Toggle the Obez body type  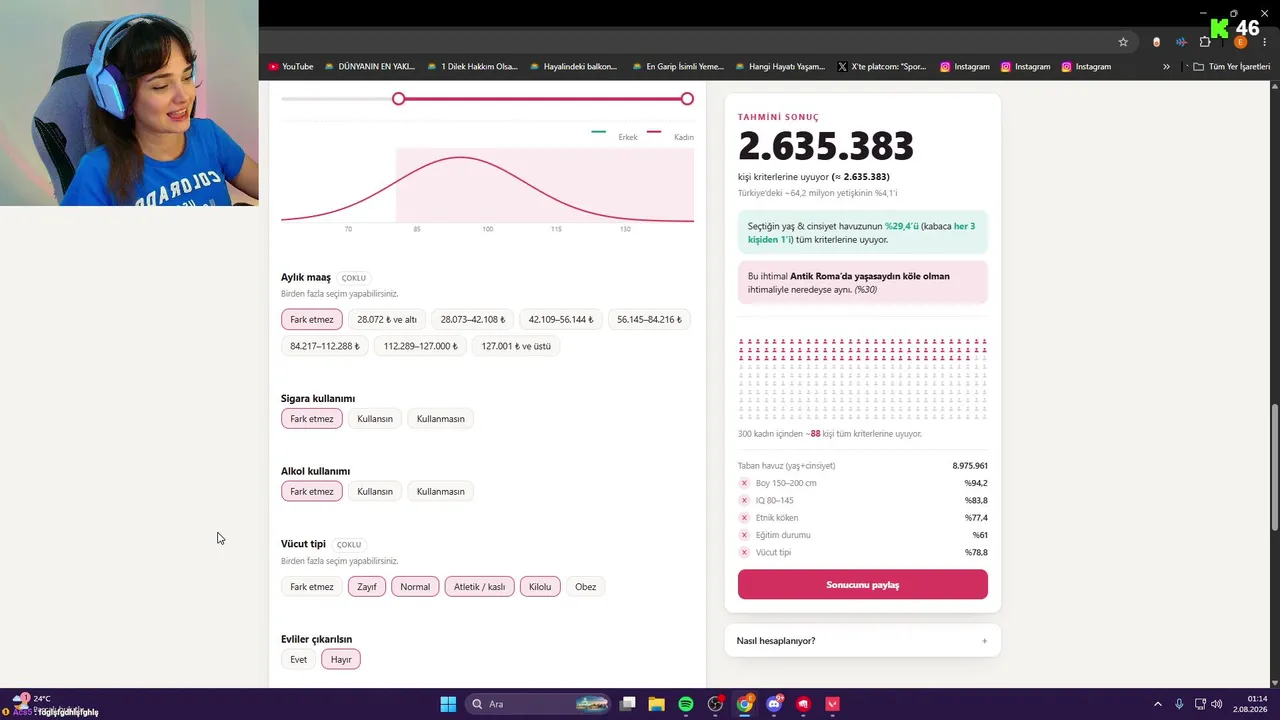tap(586, 587)
